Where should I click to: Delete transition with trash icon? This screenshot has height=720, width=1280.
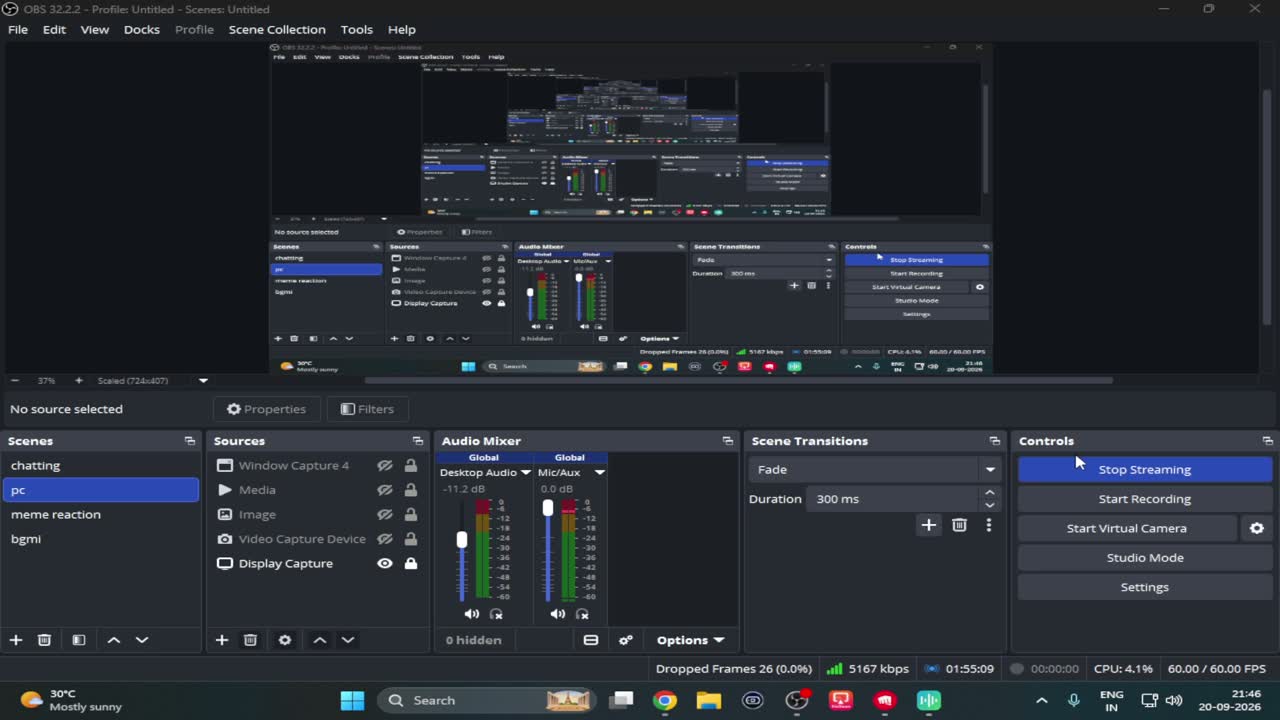click(960, 525)
